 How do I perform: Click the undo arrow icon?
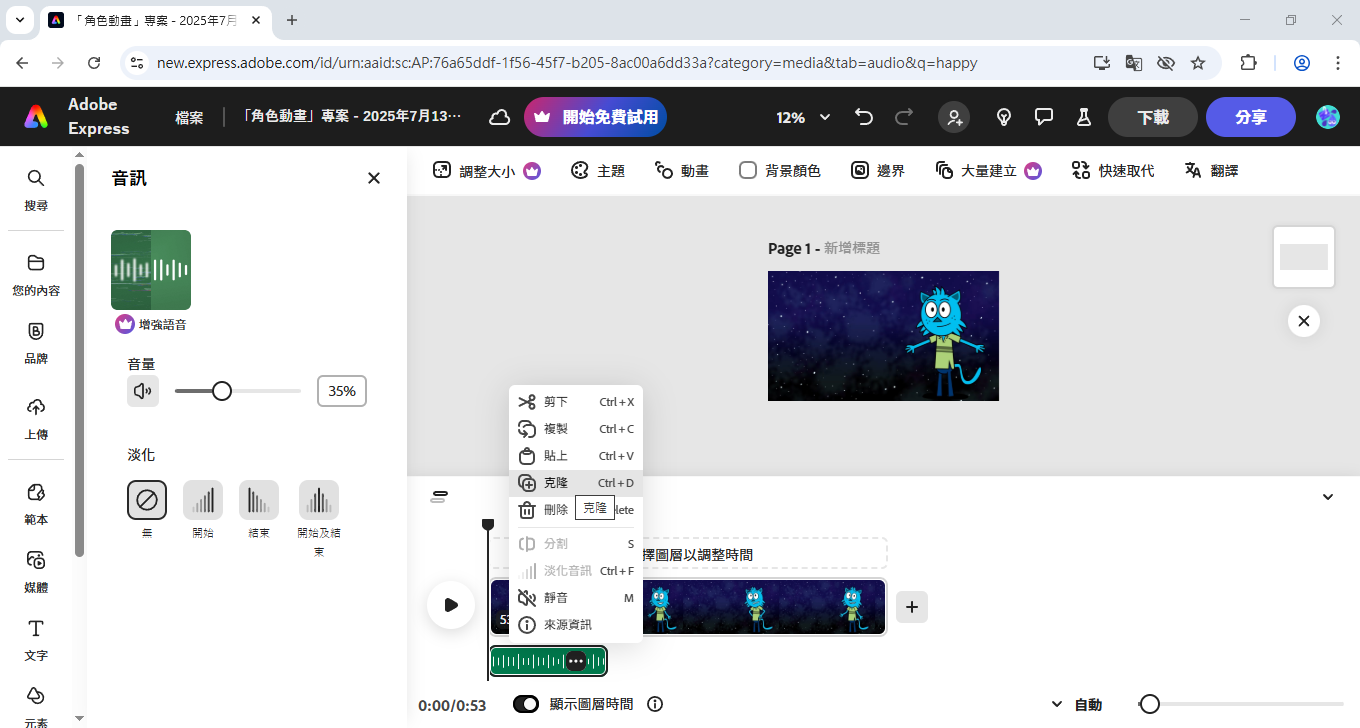[x=864, y=118]
